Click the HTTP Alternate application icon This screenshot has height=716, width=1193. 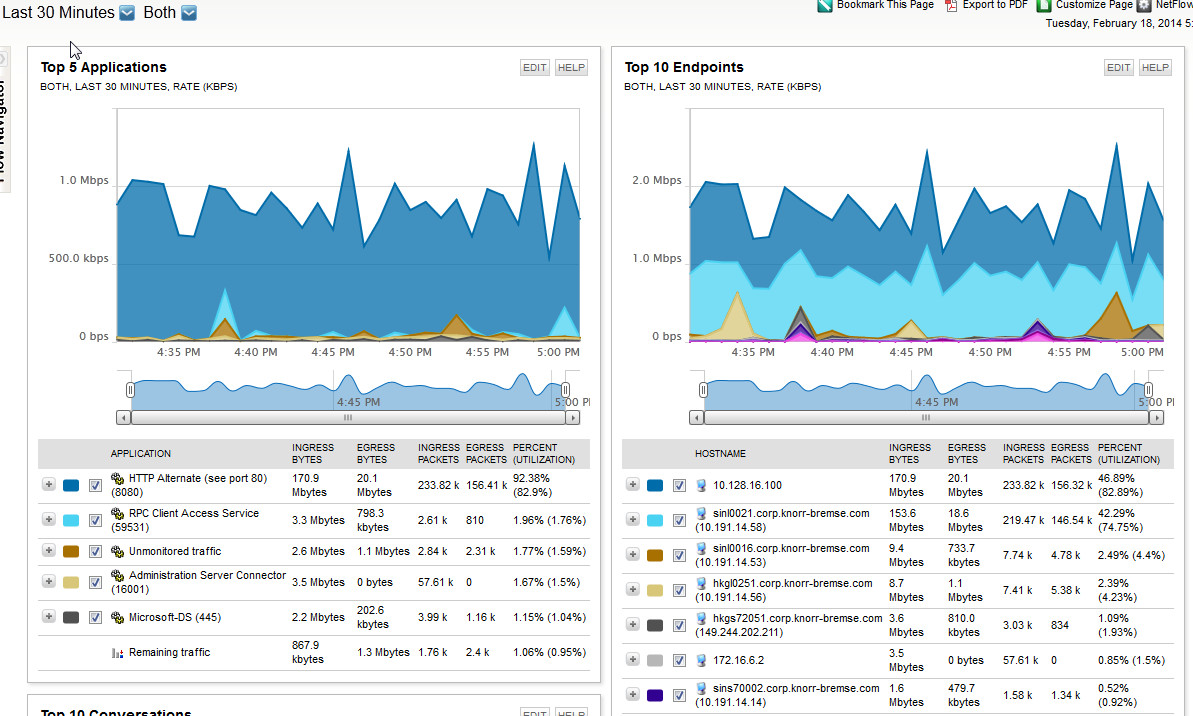click(117, 479)
